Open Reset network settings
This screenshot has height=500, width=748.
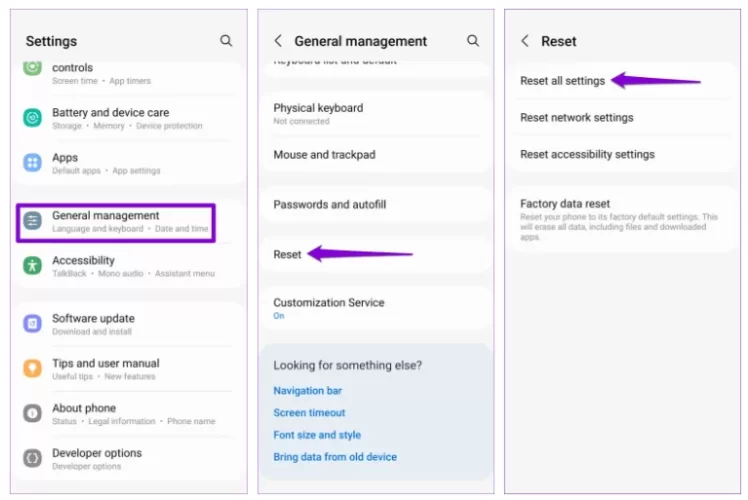(576, 118)
